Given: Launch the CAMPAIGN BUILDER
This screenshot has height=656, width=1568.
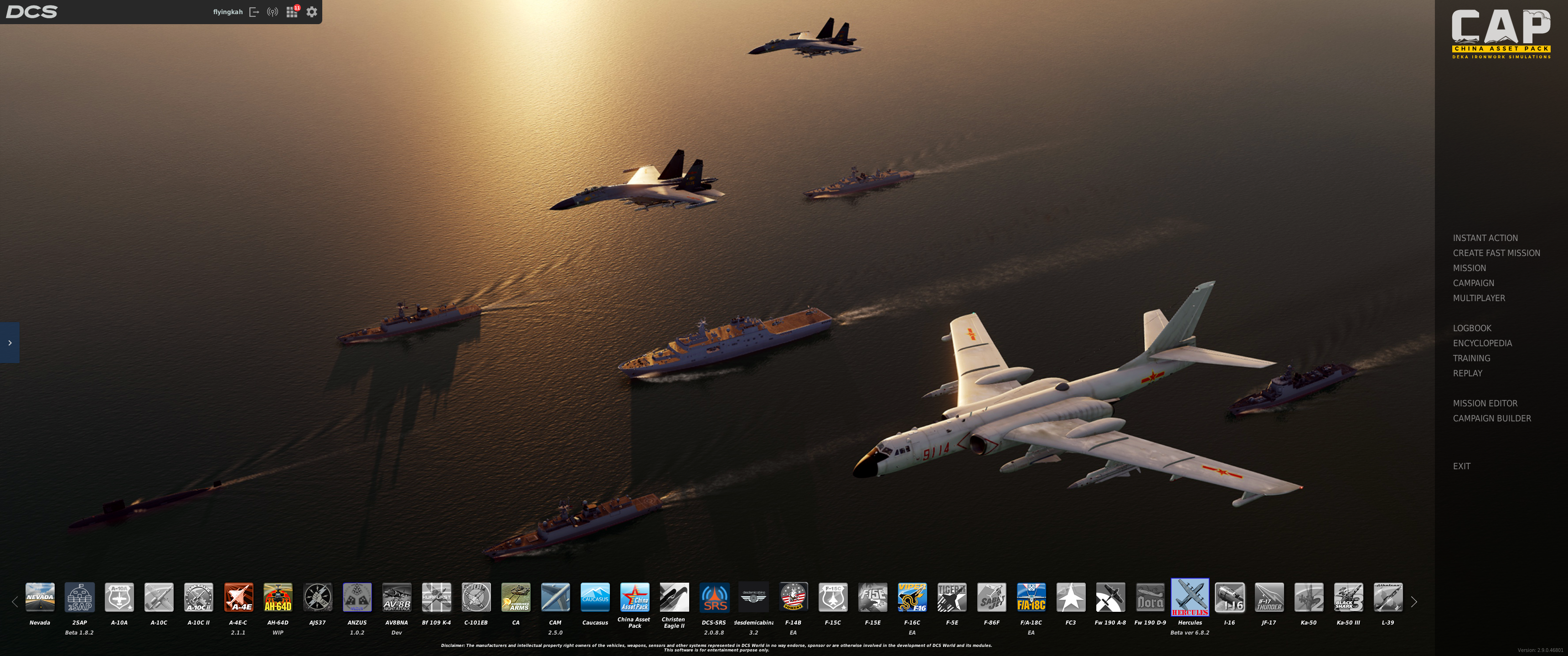Looking at the screenshot, I should point(1492,418).
